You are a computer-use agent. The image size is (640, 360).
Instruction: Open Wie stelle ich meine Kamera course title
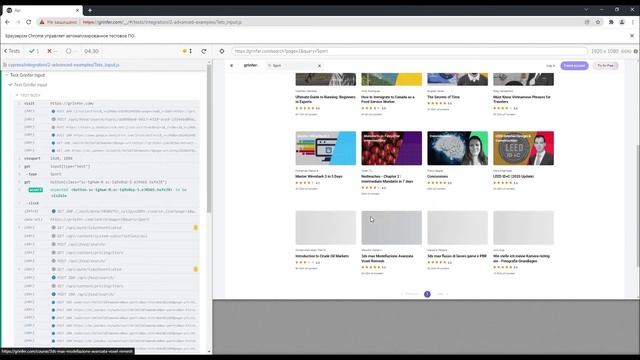(x=522, y=258)
